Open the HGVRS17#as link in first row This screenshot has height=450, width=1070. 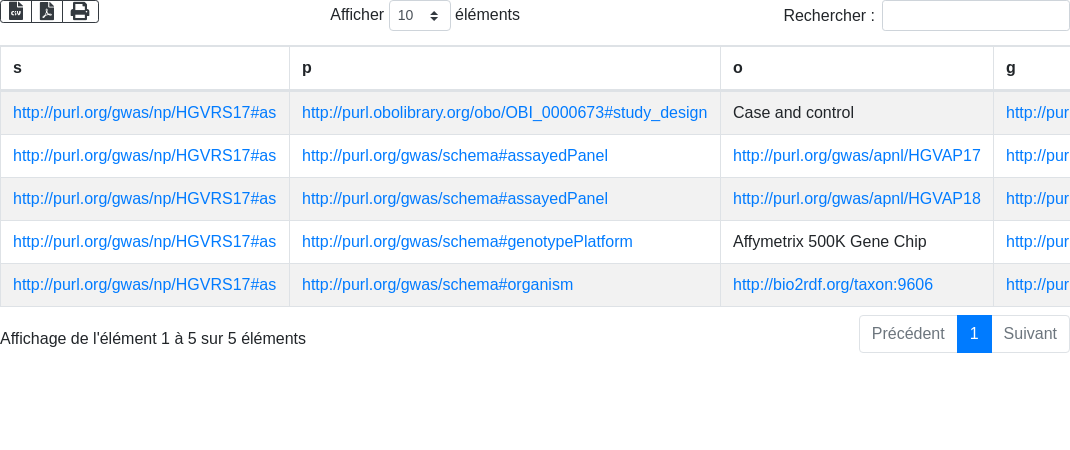144,113
